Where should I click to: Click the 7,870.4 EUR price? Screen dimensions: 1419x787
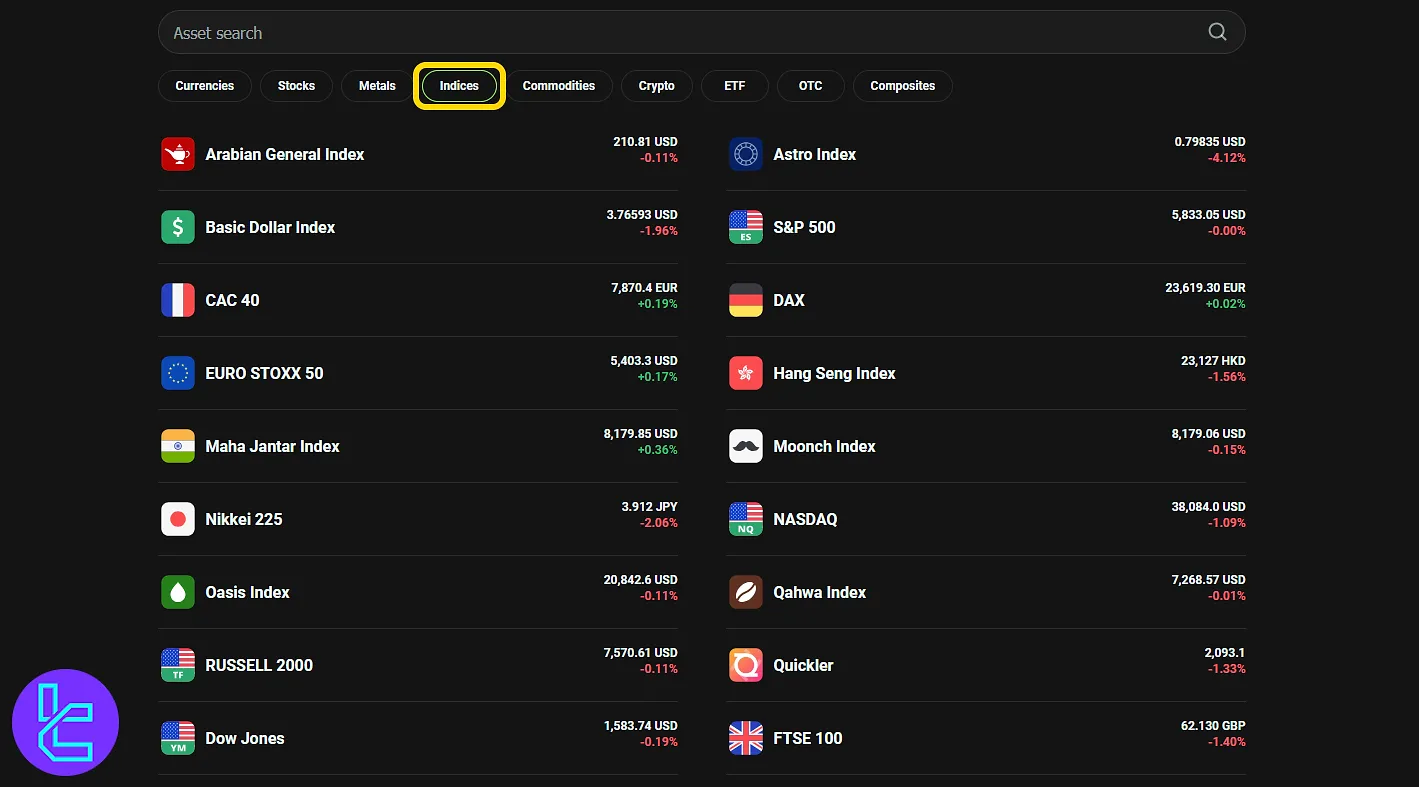coord(644,288)
